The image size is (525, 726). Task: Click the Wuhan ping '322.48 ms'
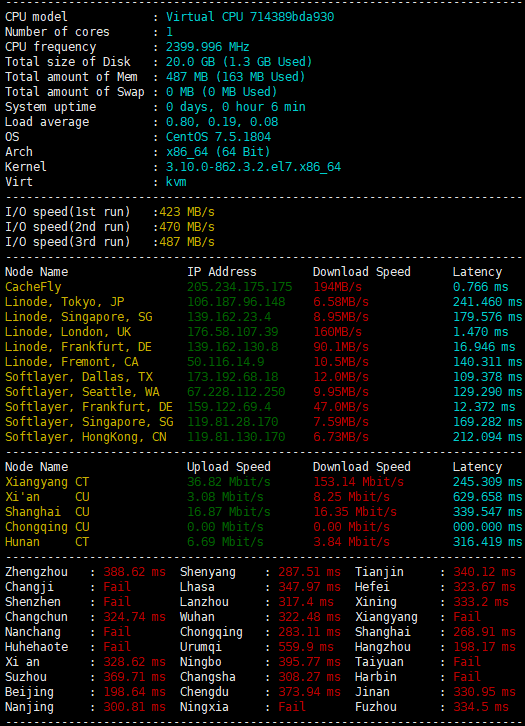point(309,617)
